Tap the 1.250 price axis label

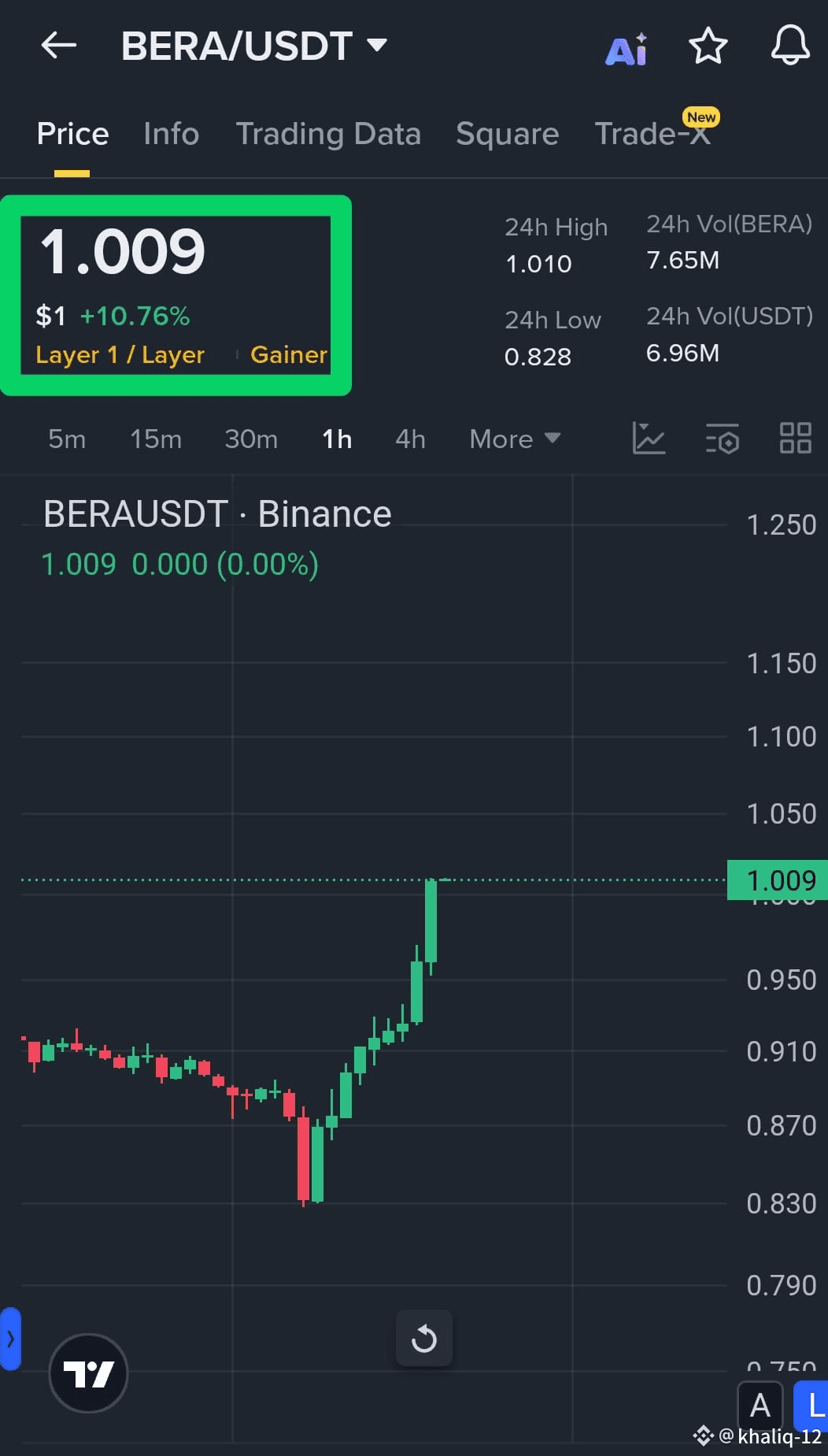(x=781, y=525)
